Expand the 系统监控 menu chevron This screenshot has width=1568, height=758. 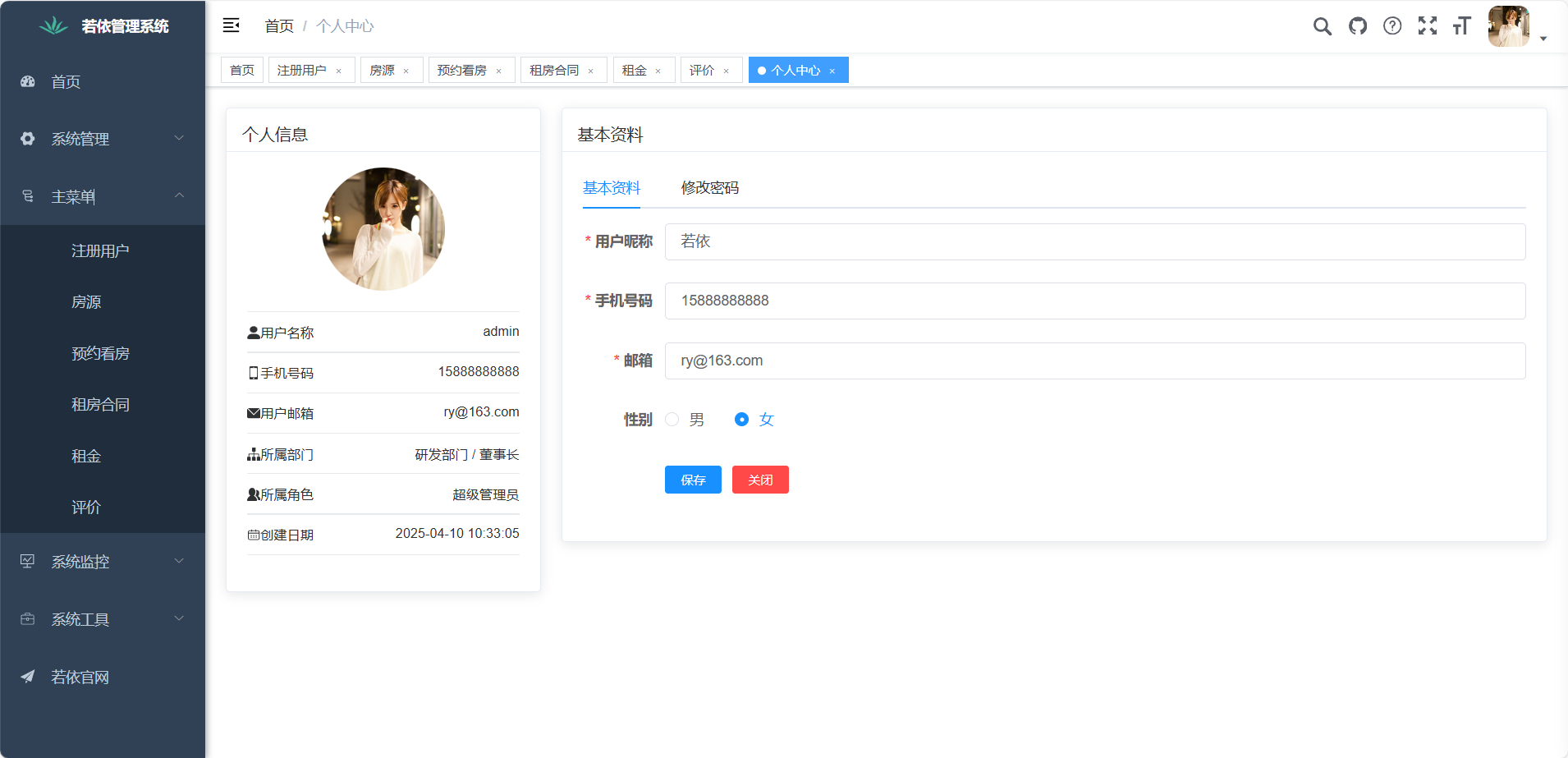[x=179, y=561]
